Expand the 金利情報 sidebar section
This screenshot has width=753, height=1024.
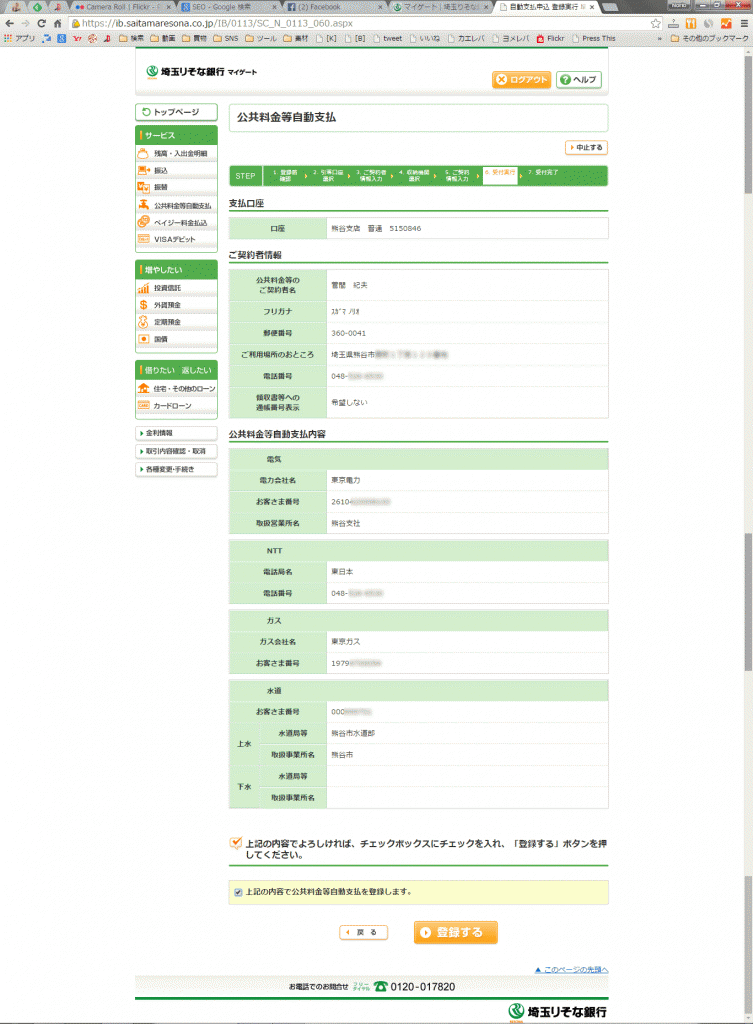(176, 433)
